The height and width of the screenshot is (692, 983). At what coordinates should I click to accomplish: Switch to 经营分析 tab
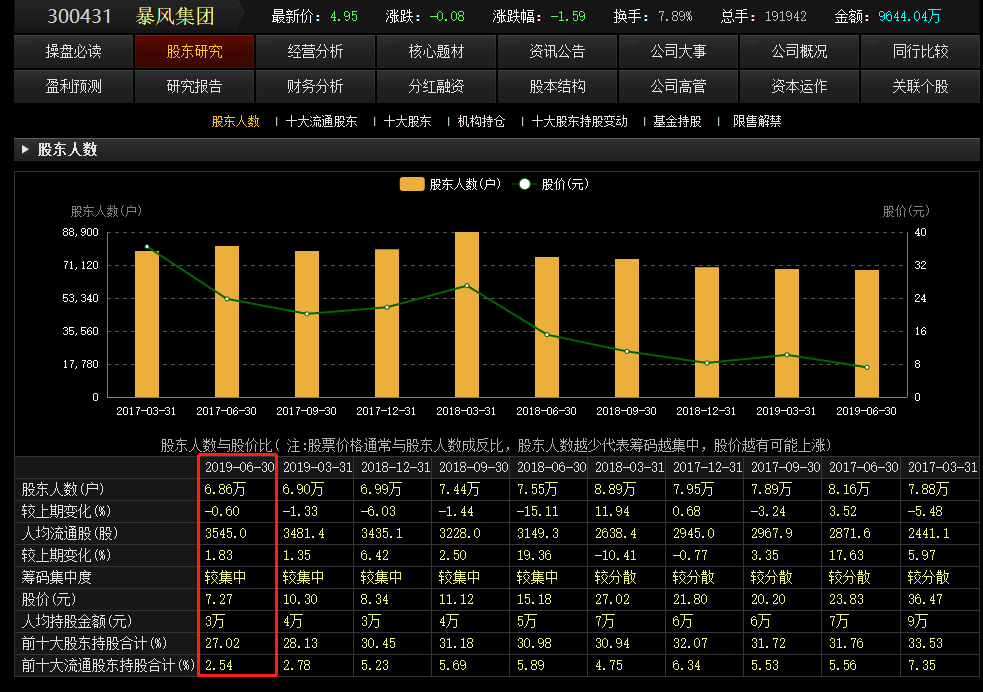click(x=315, y=51)
